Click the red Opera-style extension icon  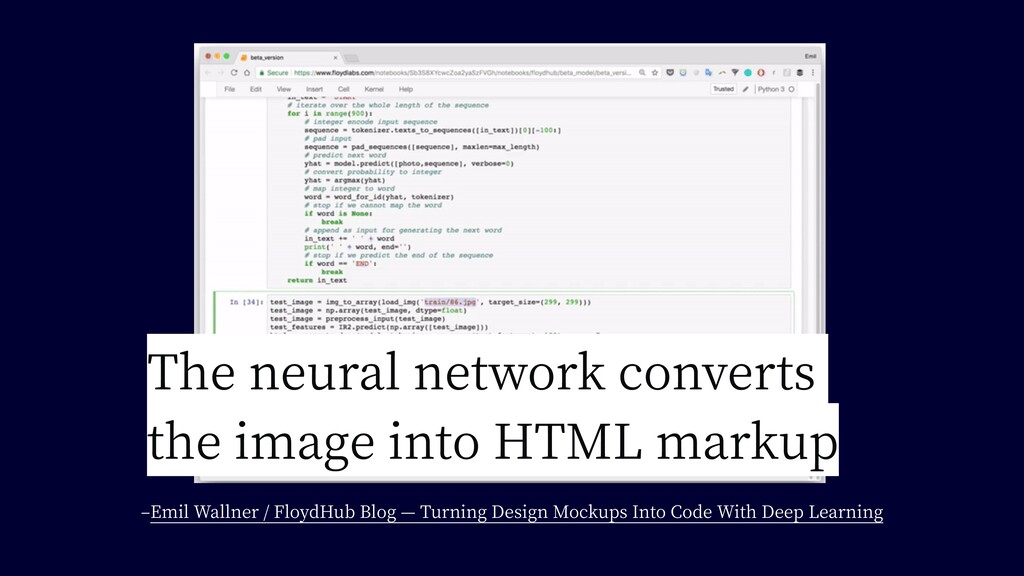(x=761, y=73)
